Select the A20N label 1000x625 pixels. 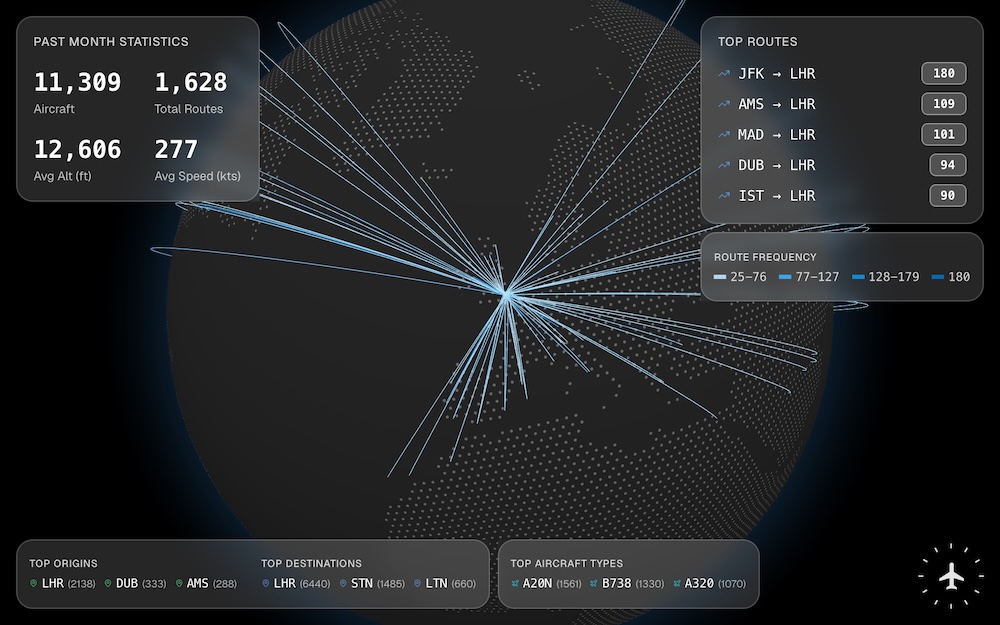[x=538, y=584]
